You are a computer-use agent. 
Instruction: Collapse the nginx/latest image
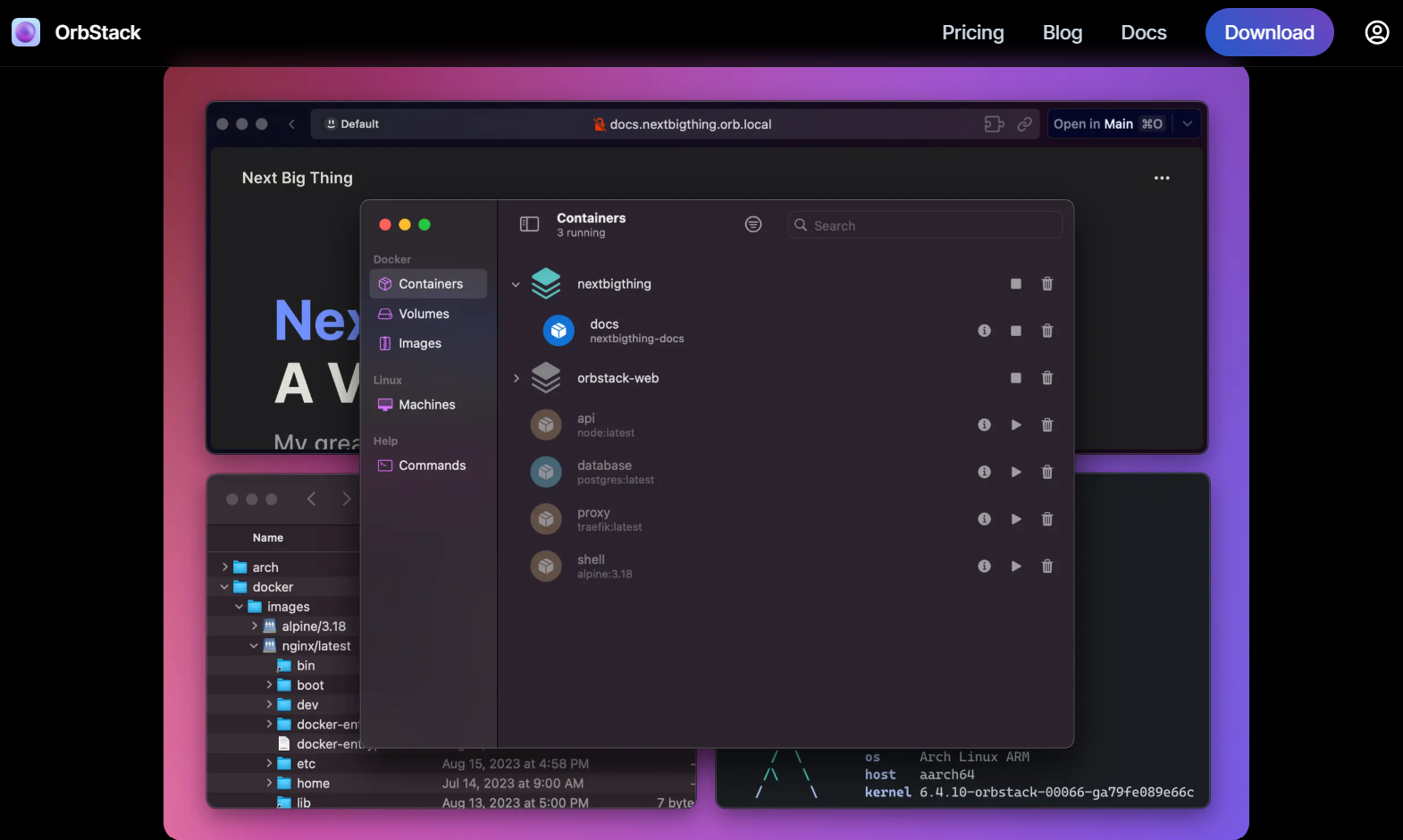coord(254,646)
